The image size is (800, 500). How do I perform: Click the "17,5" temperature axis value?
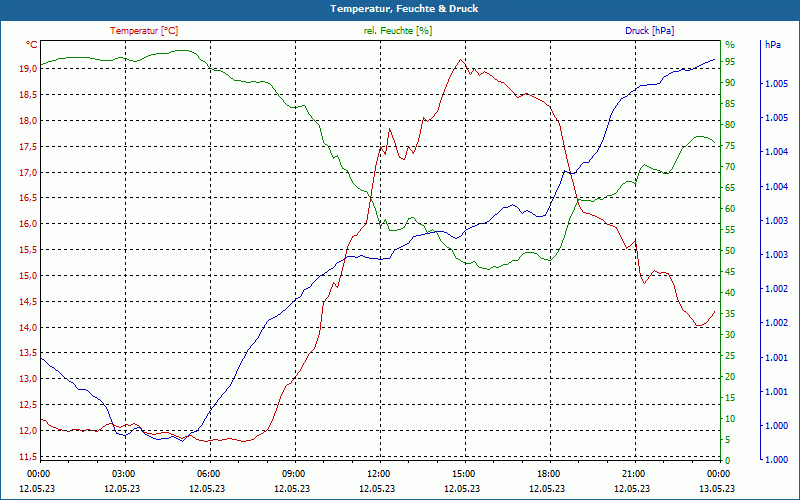tap(28, 147)
